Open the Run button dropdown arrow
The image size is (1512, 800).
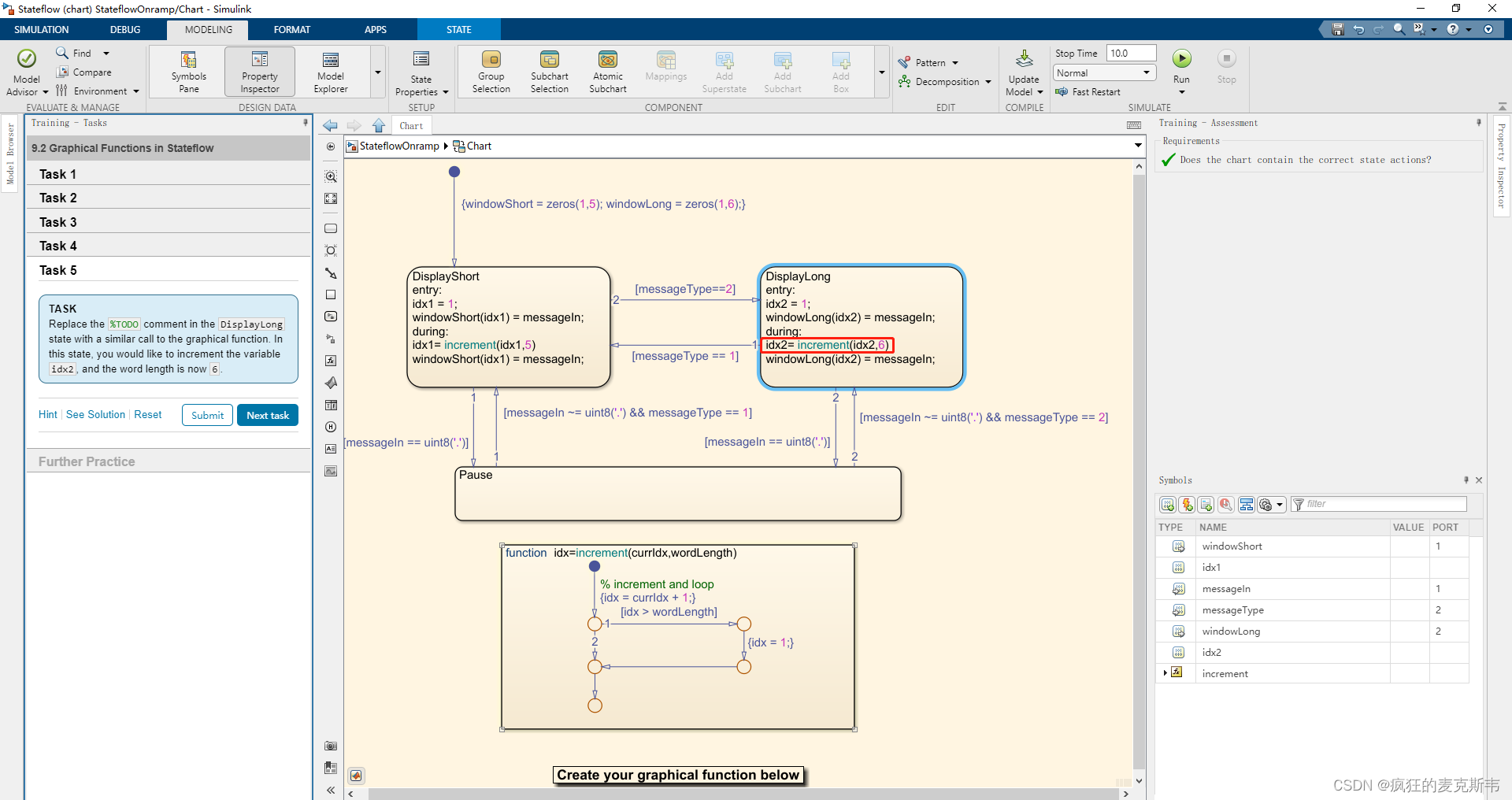pyautogui.click(x=1181, y=92)
